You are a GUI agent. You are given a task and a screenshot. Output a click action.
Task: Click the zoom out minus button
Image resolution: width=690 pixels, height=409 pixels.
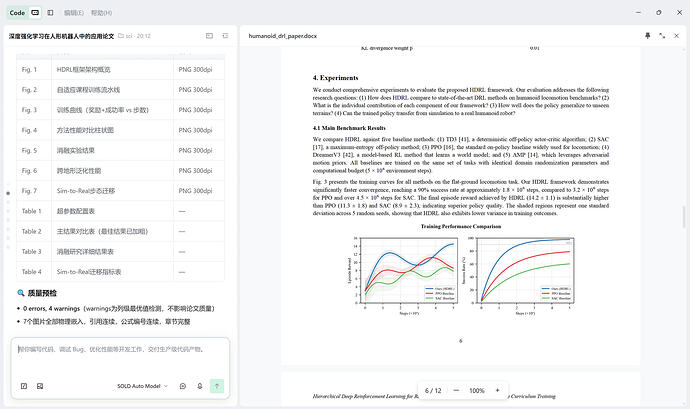[x=456, y=391]
